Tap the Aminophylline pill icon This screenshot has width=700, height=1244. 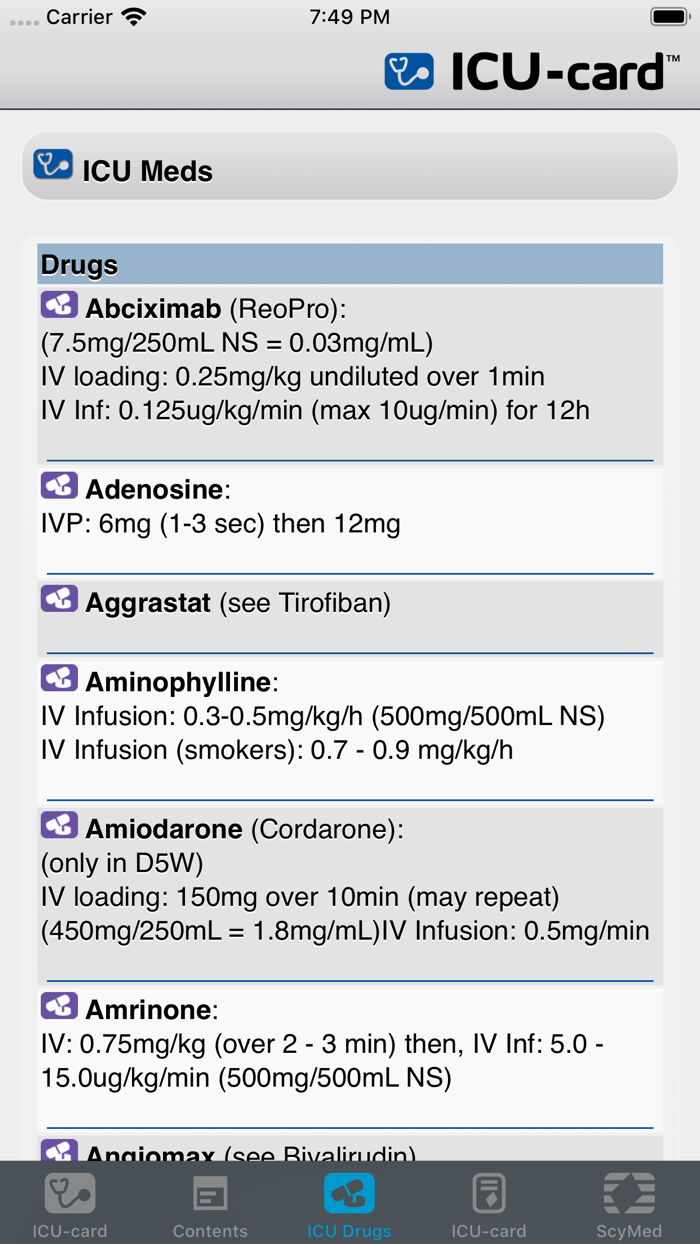pyautogui.click(x=59, y=679)
